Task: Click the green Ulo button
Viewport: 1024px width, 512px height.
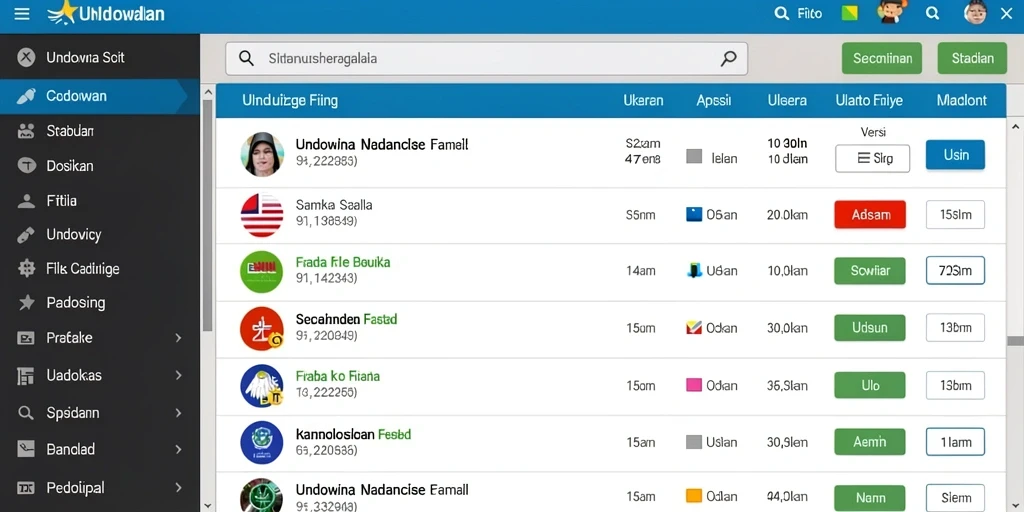Action: pos(870,385)
